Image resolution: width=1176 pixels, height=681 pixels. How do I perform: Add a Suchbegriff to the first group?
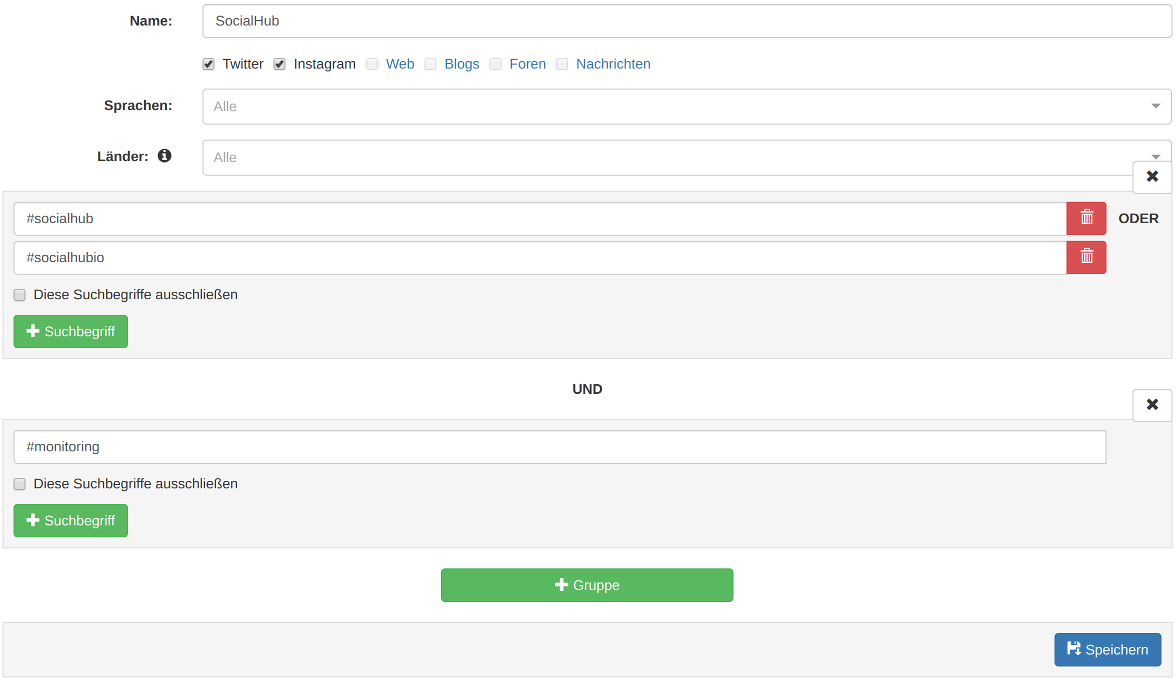71,331
